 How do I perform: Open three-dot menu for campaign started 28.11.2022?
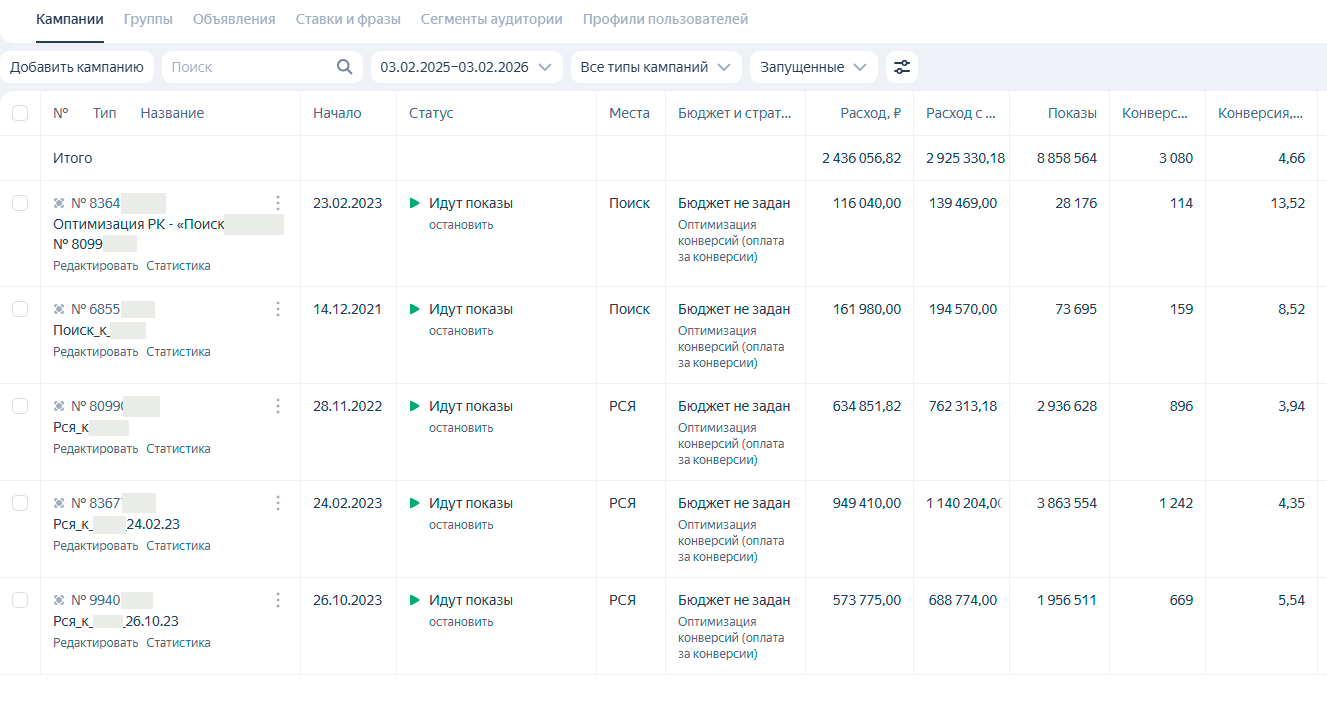click(x=278, y=406)
